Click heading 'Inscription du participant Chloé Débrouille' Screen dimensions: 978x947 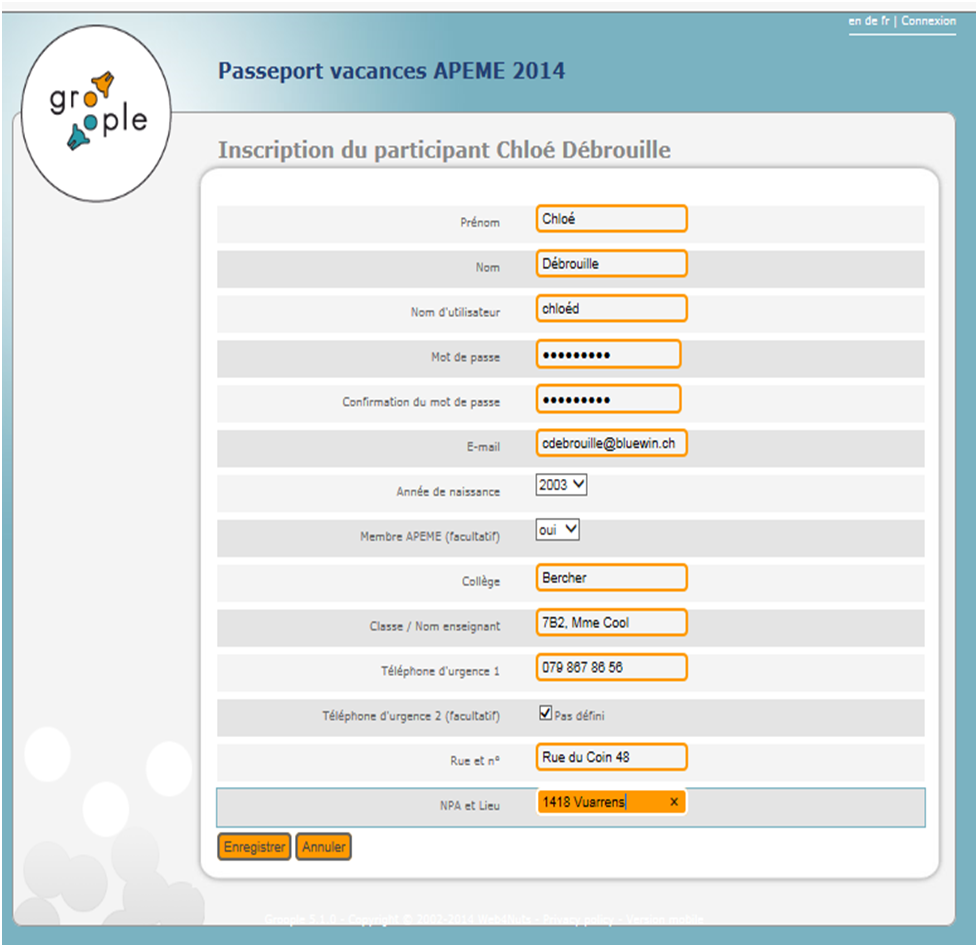click(x=444, y=150)
